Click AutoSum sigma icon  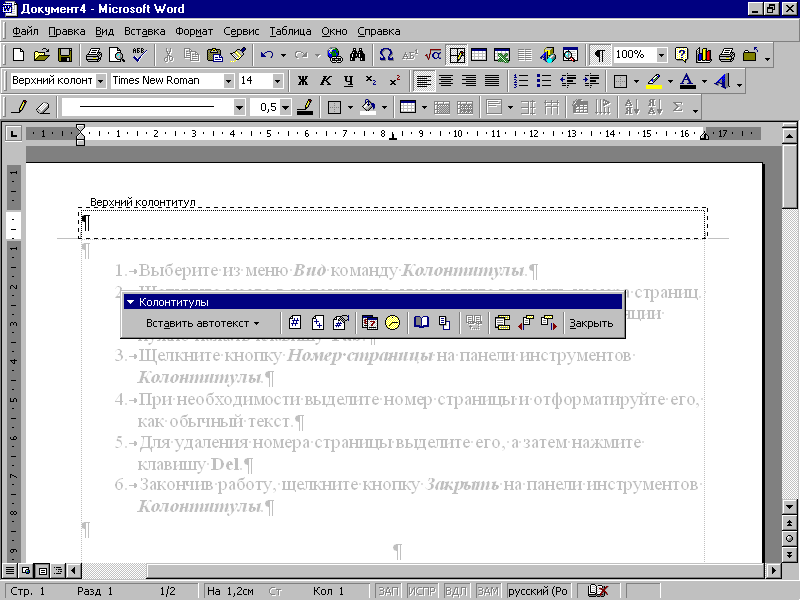point(678,107)
